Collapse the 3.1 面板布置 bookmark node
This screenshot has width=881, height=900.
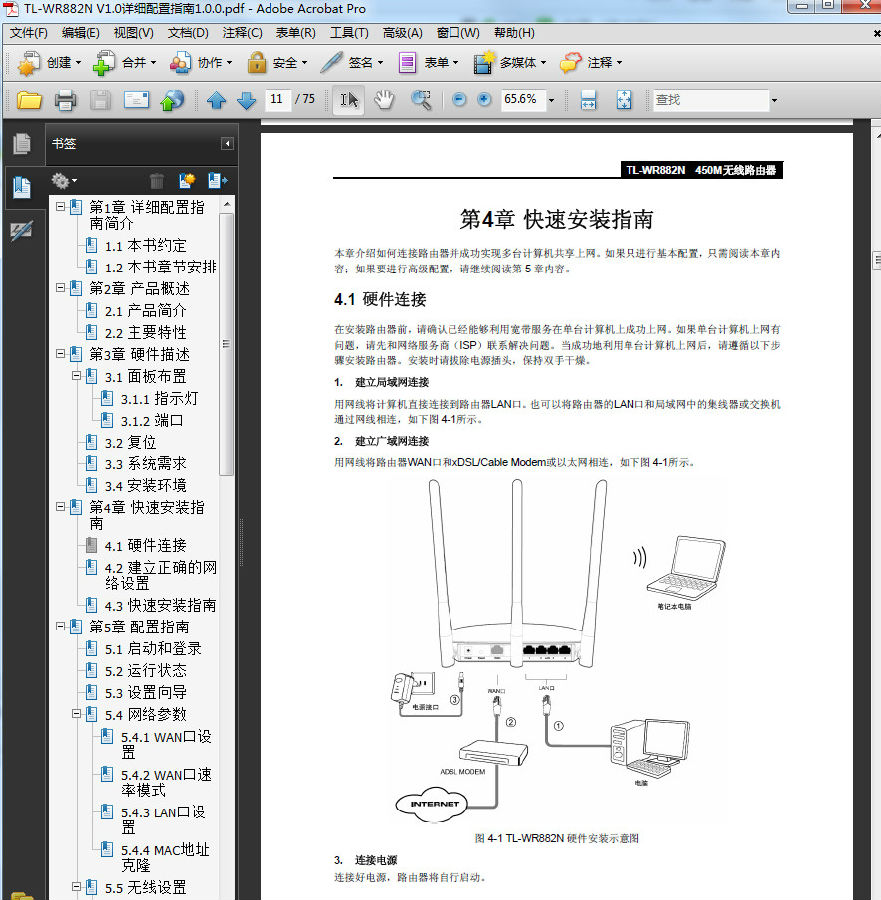pos(76,376)
